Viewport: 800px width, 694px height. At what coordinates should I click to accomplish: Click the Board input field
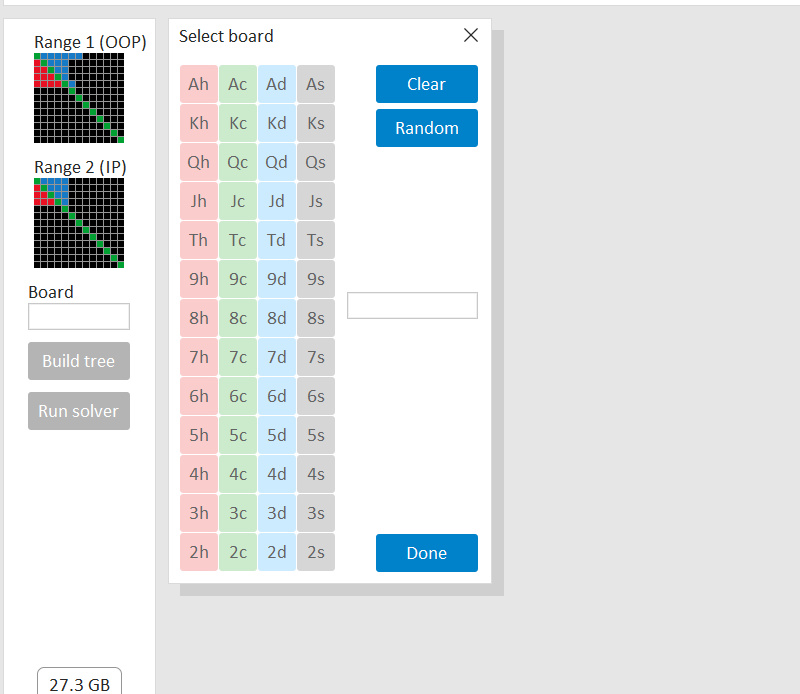(79, 317)
